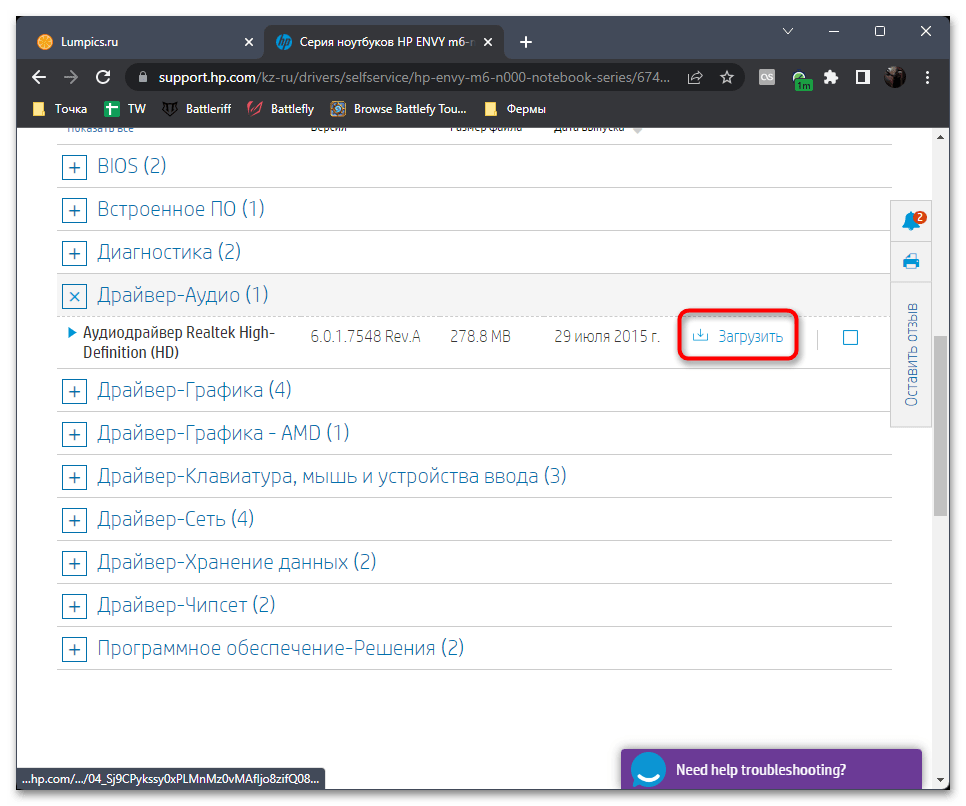Screen dimensions: 966x806
Task: Click the file size 278.8 MB
Action: 480,336
